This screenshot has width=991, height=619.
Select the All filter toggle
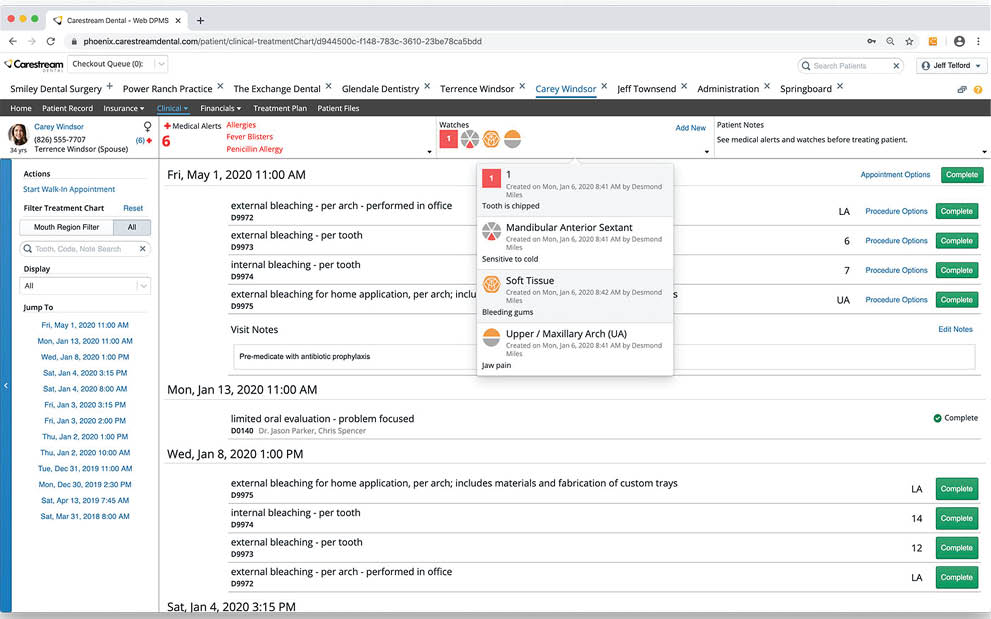click(131, 227)
